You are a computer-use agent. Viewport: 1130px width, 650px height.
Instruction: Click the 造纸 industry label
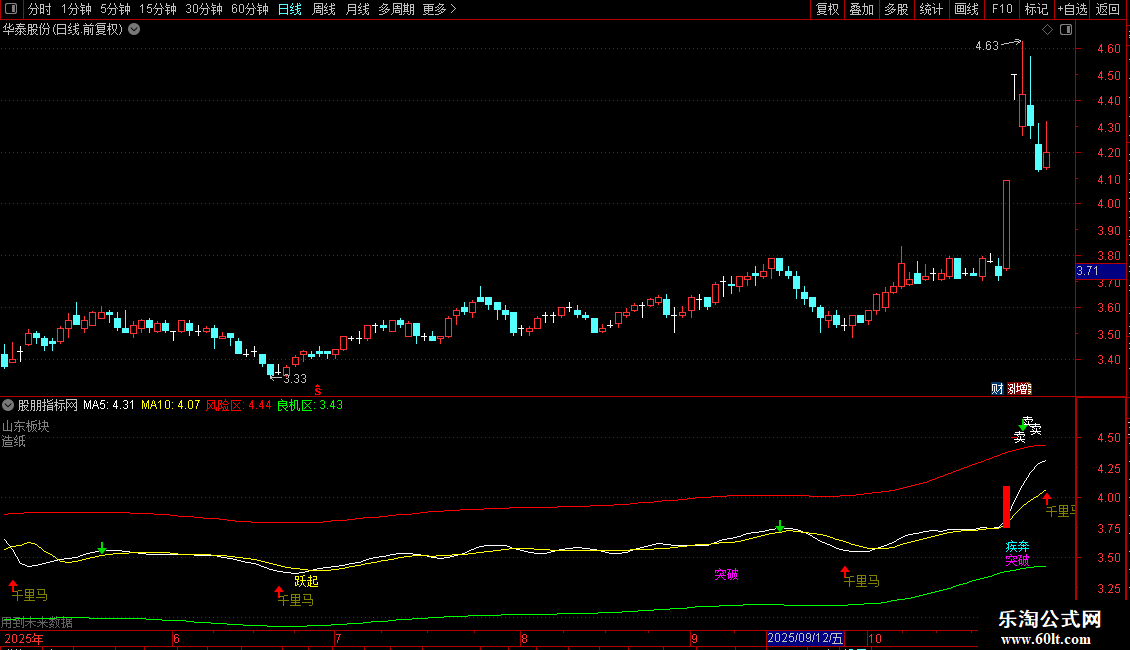[x=14, y=441]
